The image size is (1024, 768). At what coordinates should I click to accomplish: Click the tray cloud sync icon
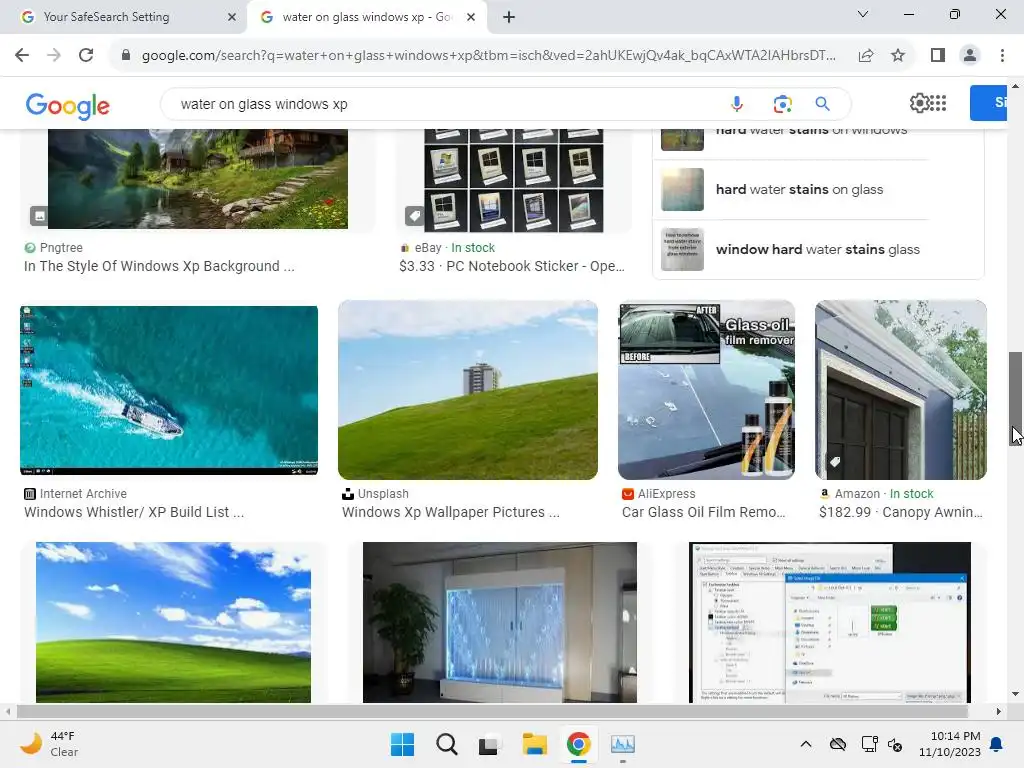coord(838,744)
